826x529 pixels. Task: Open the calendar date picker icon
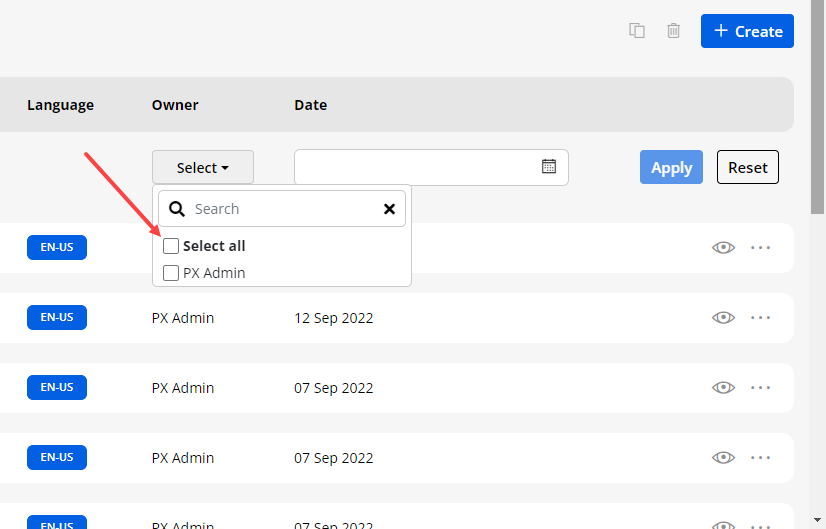tap(549, 167)
